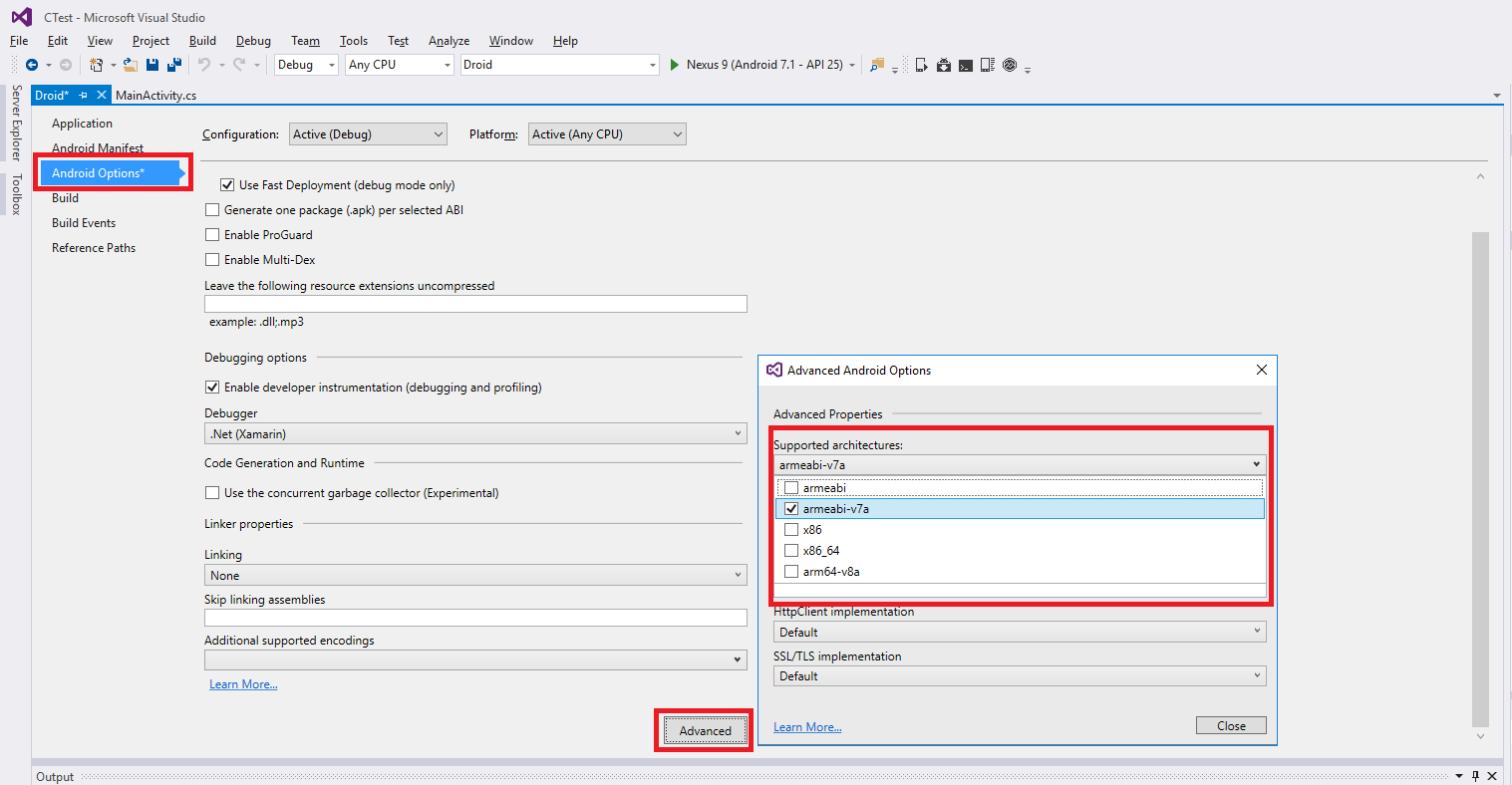Open the Build menu
This screenshot has height=785, width=1512.
click(202, 41)
